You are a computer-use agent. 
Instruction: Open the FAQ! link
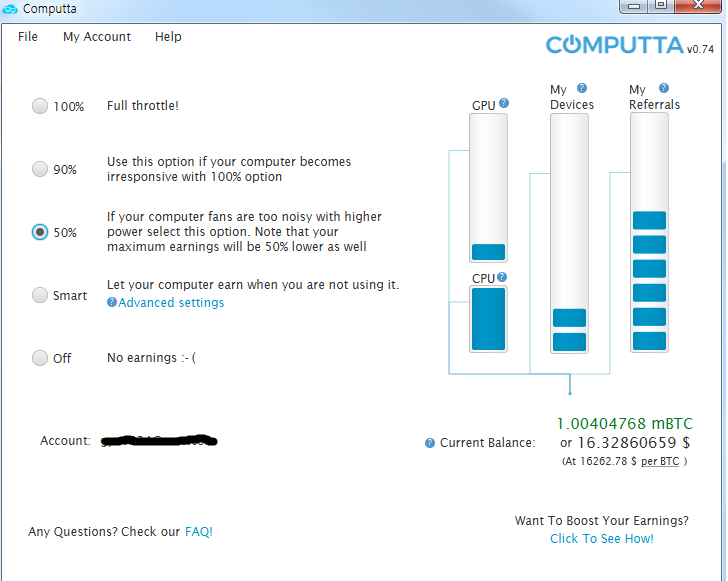click(x=199, y=531)
